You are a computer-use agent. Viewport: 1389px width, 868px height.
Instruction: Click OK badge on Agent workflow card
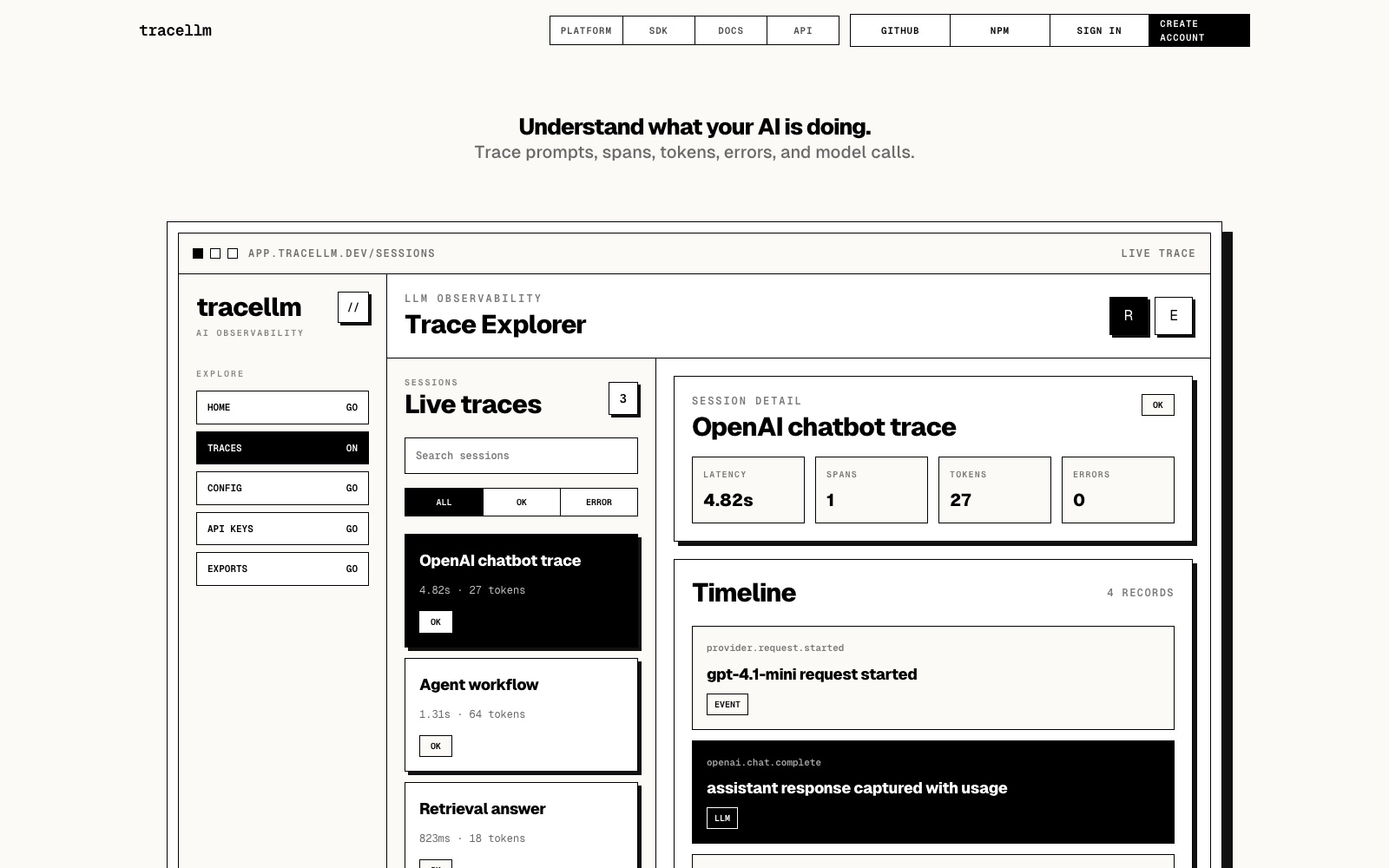click(x=436, y=746)
